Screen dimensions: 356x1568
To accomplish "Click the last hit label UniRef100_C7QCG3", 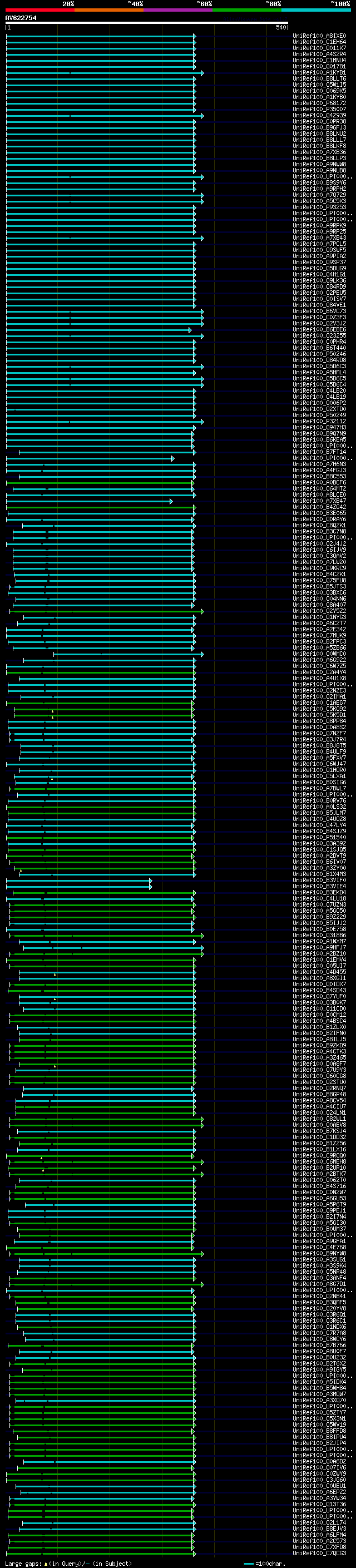I will tap(319, 1553).
